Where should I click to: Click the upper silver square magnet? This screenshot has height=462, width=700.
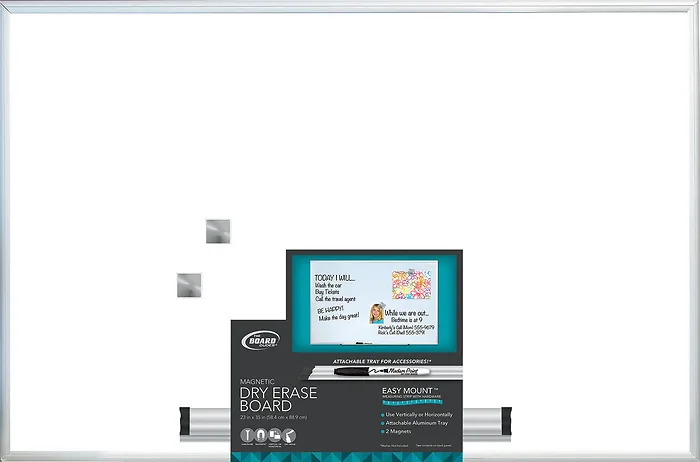click(217, 232)
